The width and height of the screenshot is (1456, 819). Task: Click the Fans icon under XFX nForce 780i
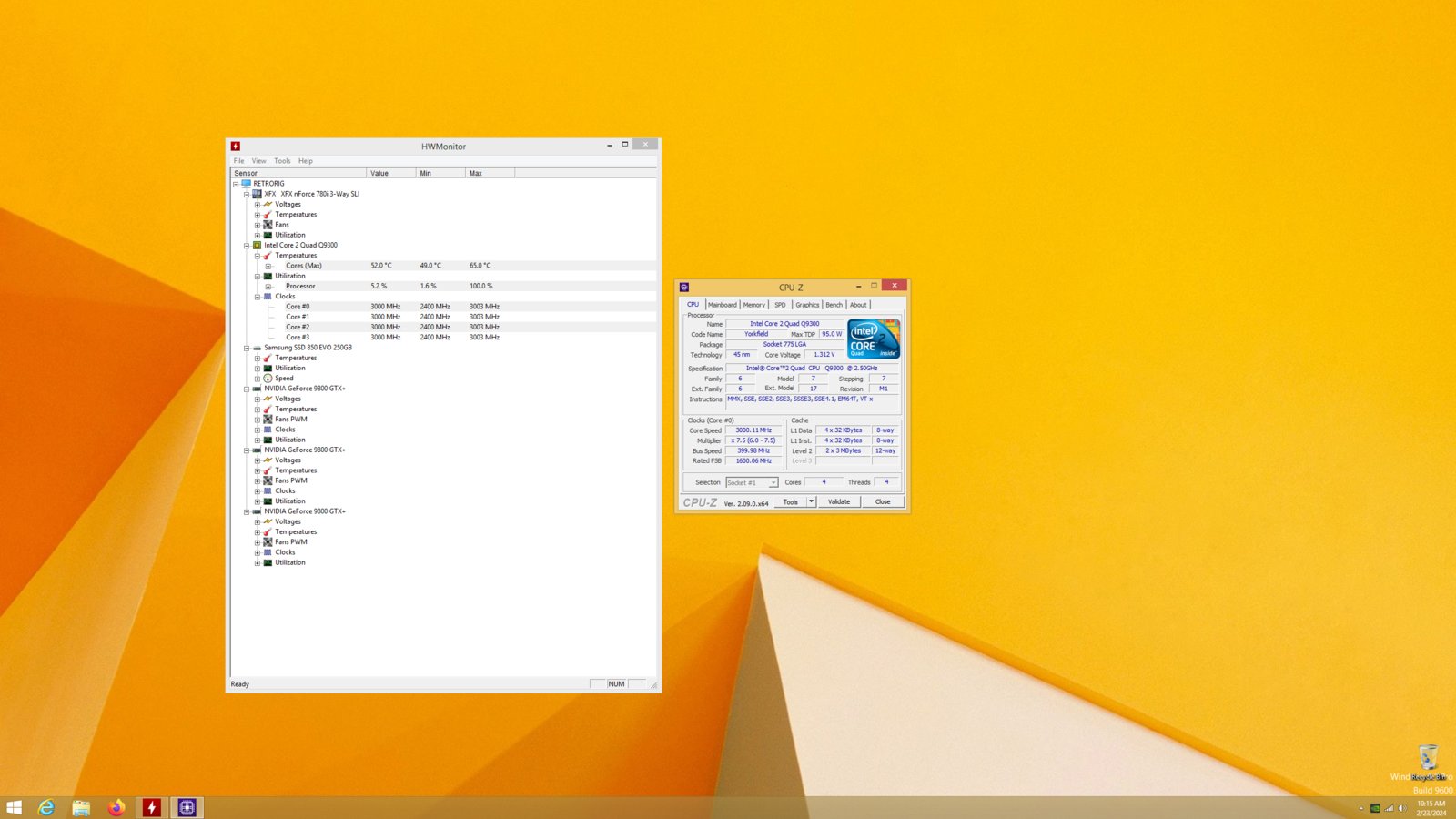click(268, 225)
